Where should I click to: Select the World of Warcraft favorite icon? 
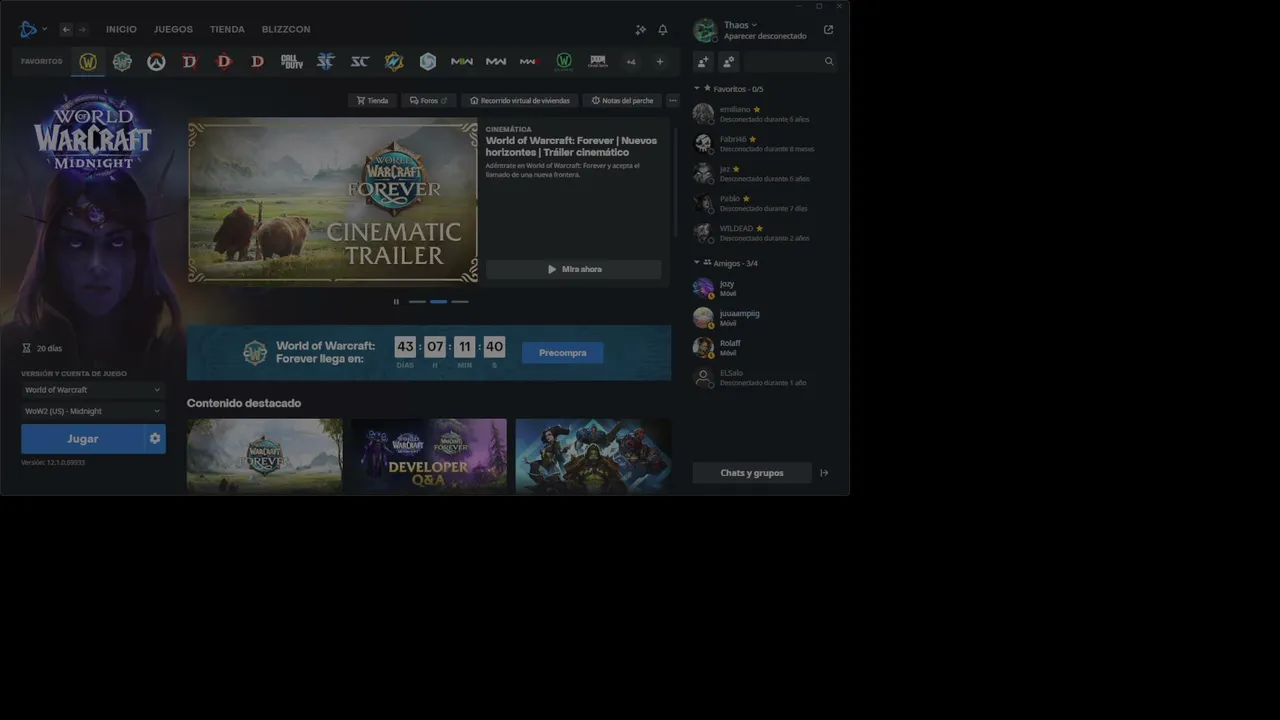coord(88,62)
